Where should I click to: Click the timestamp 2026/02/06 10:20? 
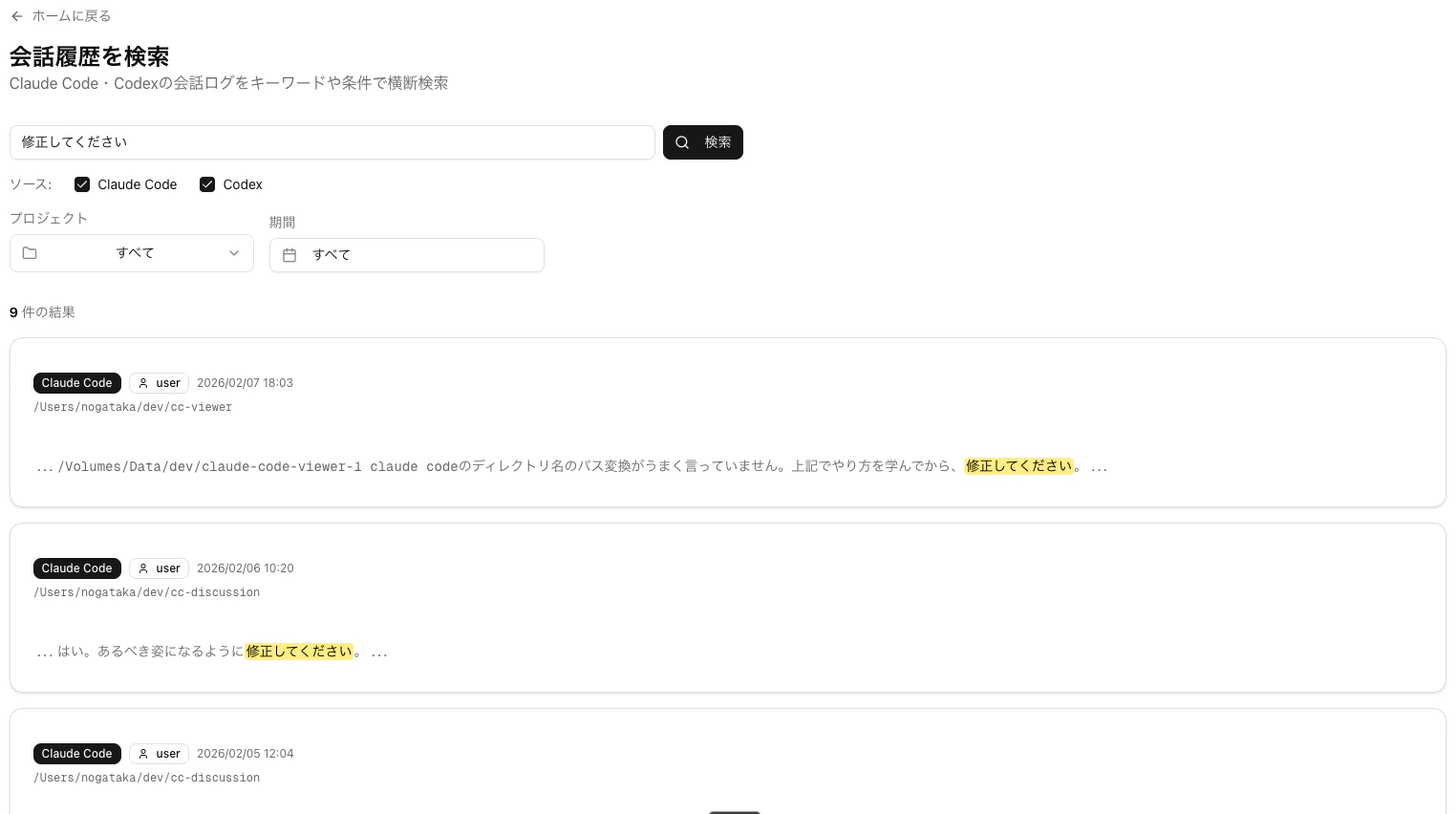pos(246,568)
